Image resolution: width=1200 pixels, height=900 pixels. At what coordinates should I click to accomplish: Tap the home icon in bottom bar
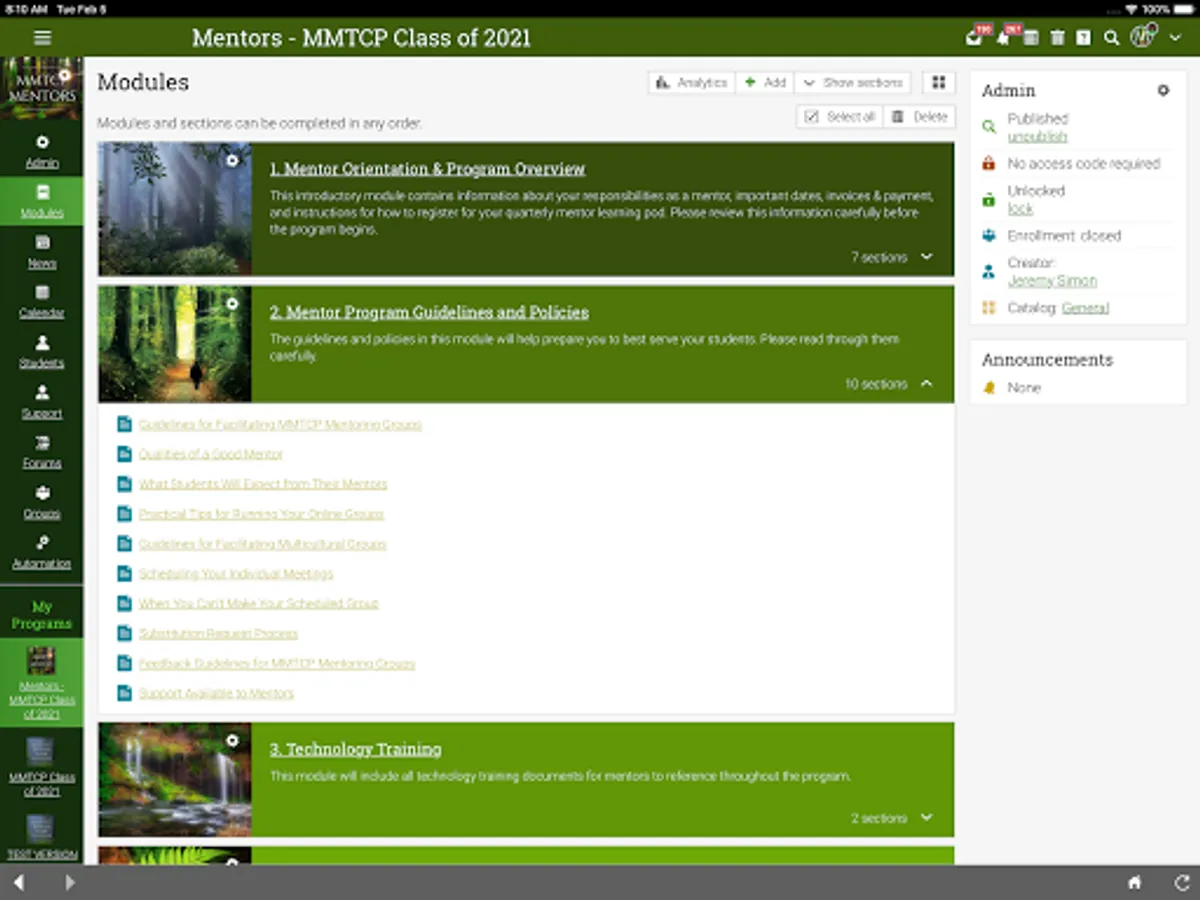[x=1134, y=883]
